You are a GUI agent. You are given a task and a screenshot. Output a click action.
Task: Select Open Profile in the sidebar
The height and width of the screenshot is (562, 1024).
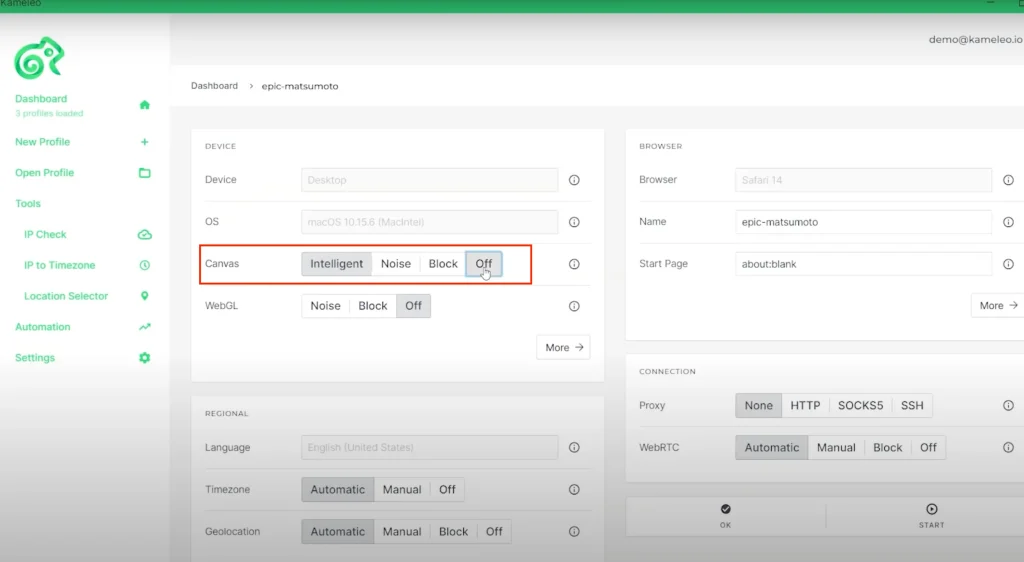[x=44, y=172]
